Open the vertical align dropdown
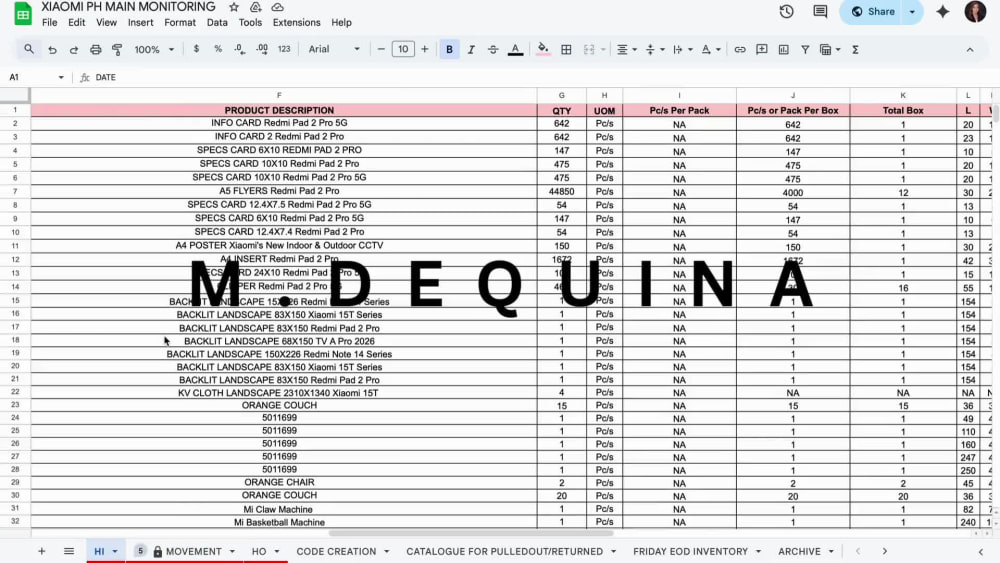Image resolution: width=1000 pixels, height=563 pixels. 654,49
